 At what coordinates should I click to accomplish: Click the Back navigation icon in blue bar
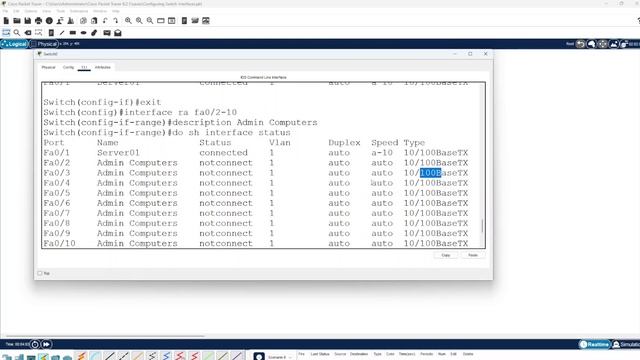coord(580,44)
